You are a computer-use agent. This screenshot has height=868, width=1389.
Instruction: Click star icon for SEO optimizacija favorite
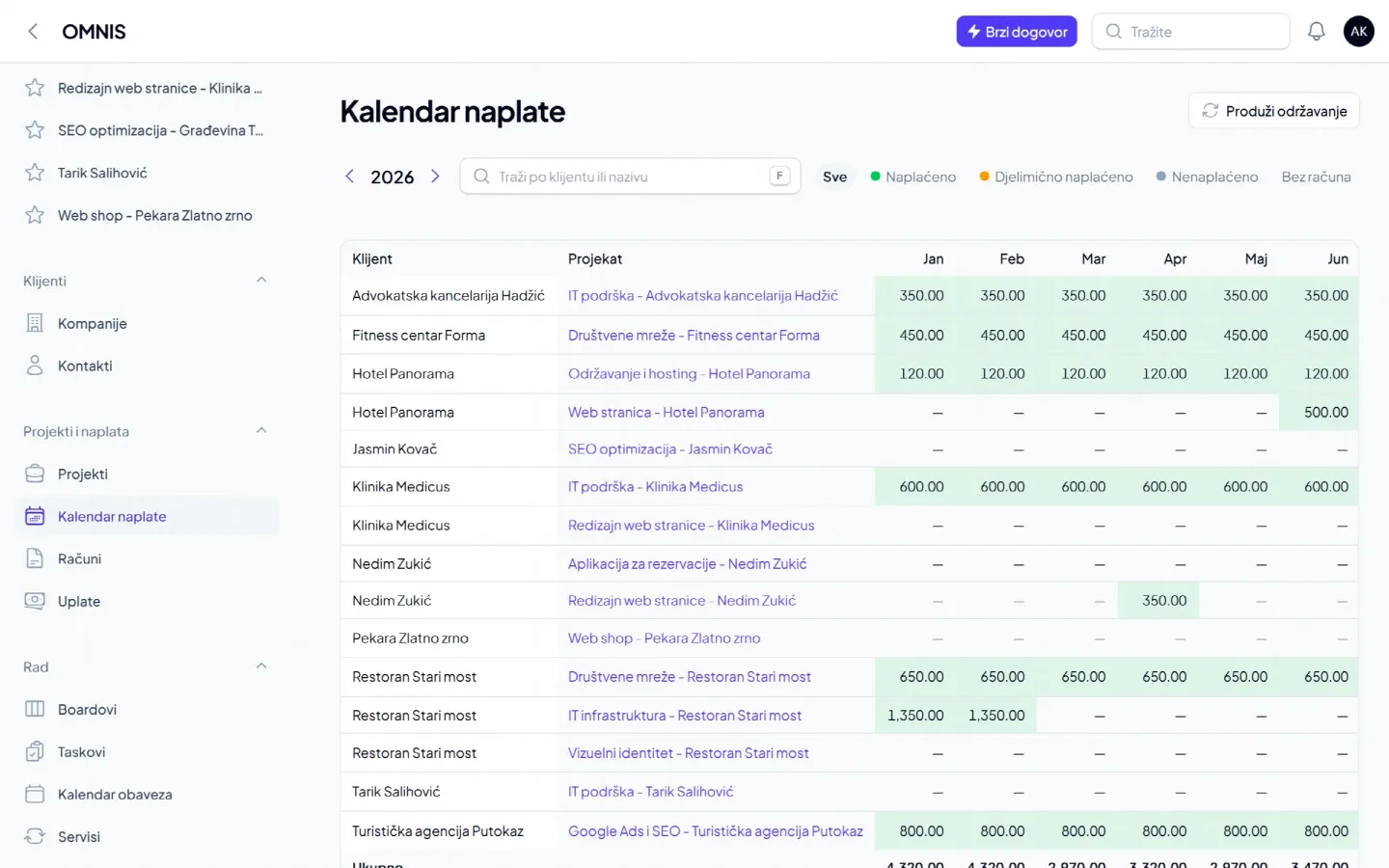(35, 130)
